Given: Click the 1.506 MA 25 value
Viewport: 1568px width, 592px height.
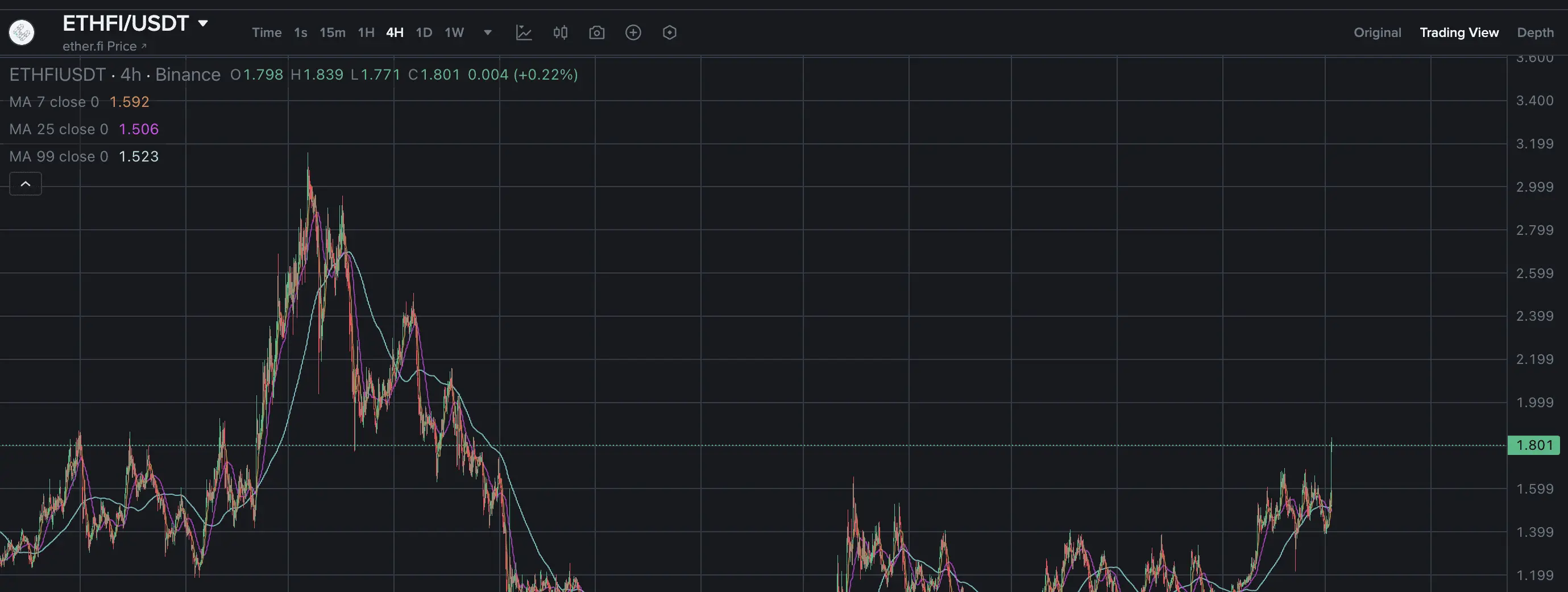Looking at the screenshot, I should coord(139,129).
